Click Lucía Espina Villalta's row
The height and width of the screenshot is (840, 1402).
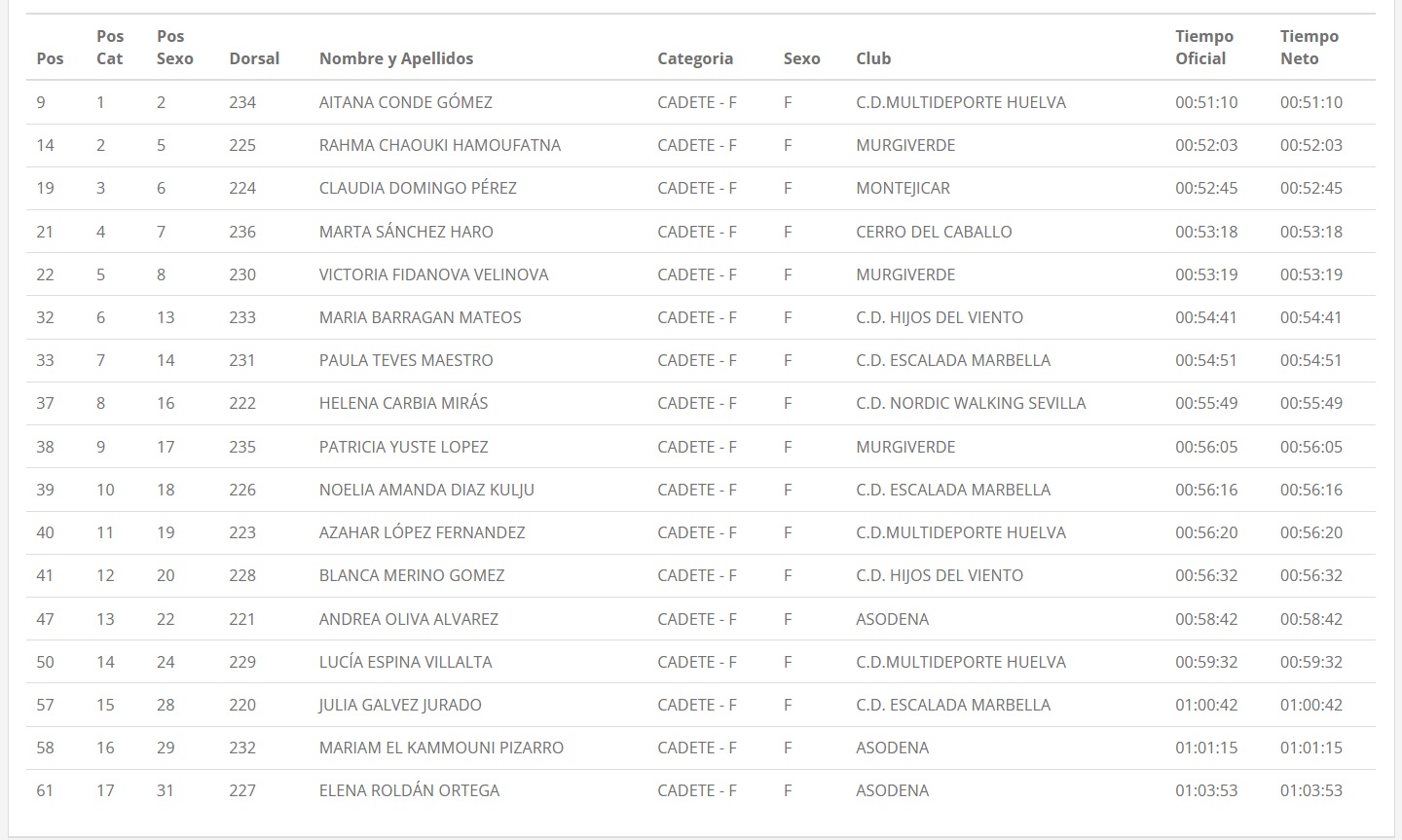click(x=406, y=662)
